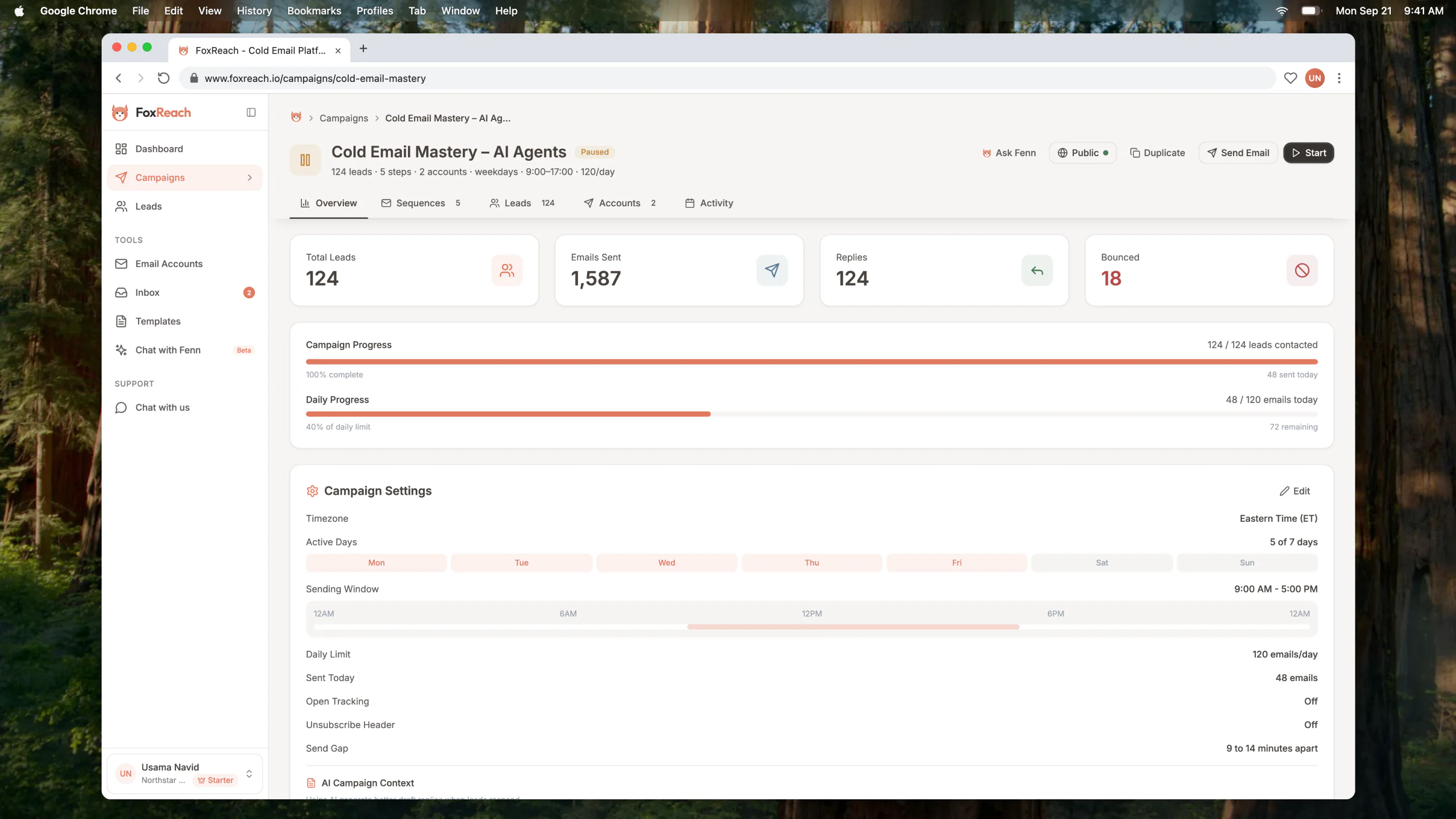This screenshot has height=819, width=1456.
Task: Switch to the Sequences tab
Action: (421, 203)
